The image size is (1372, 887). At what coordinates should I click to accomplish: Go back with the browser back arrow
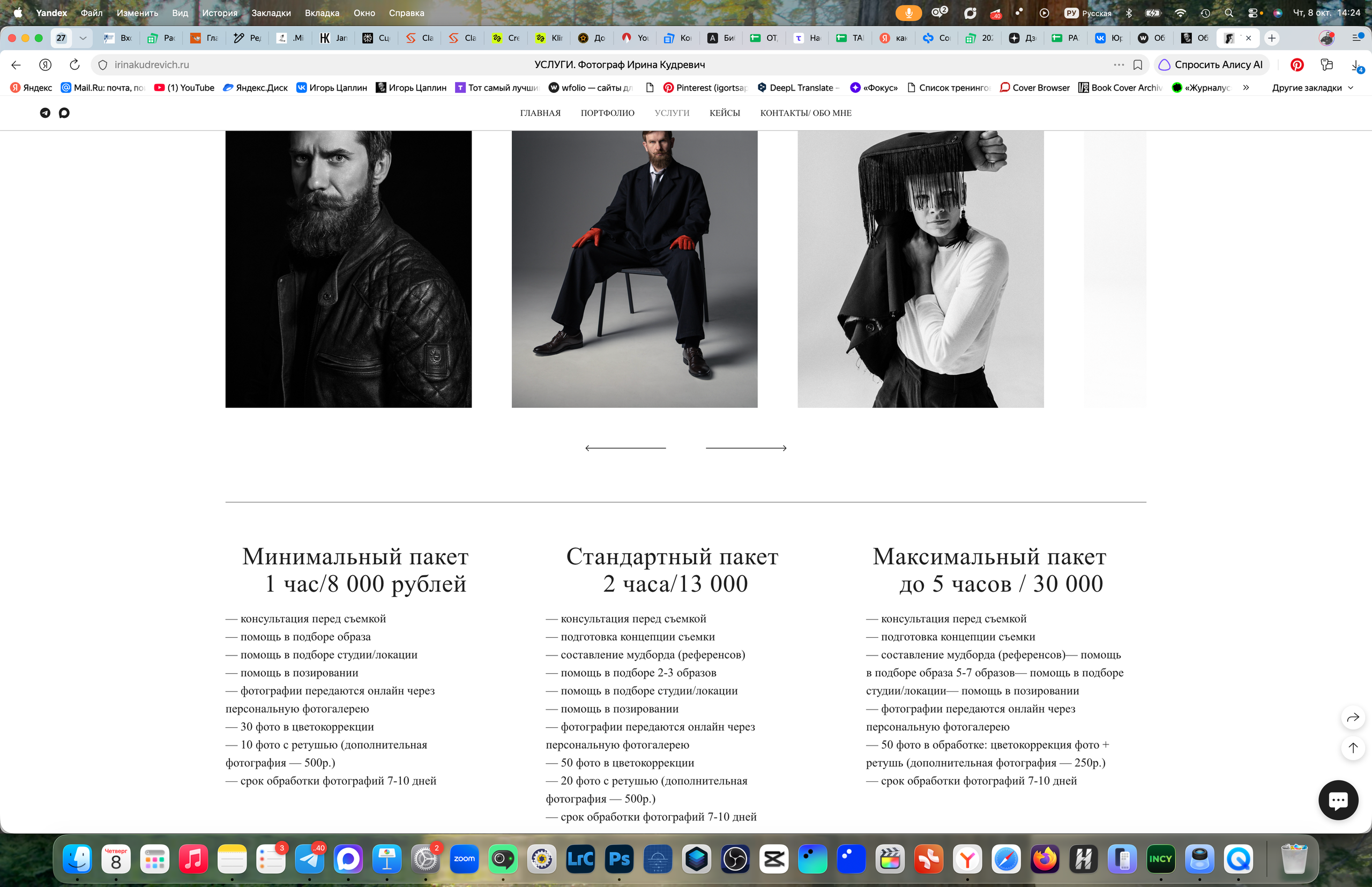pyautogui.click(x=16, y=64)
